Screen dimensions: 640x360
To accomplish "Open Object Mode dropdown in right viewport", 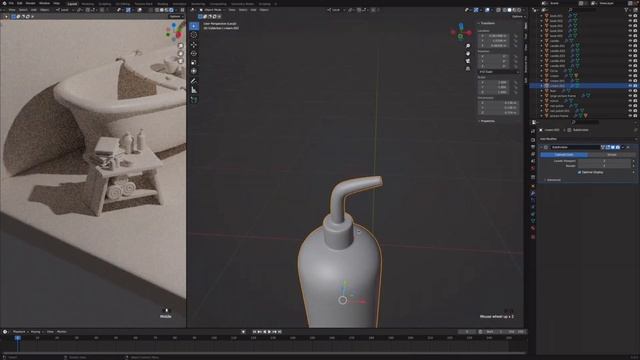I will (x=212, y=10).
